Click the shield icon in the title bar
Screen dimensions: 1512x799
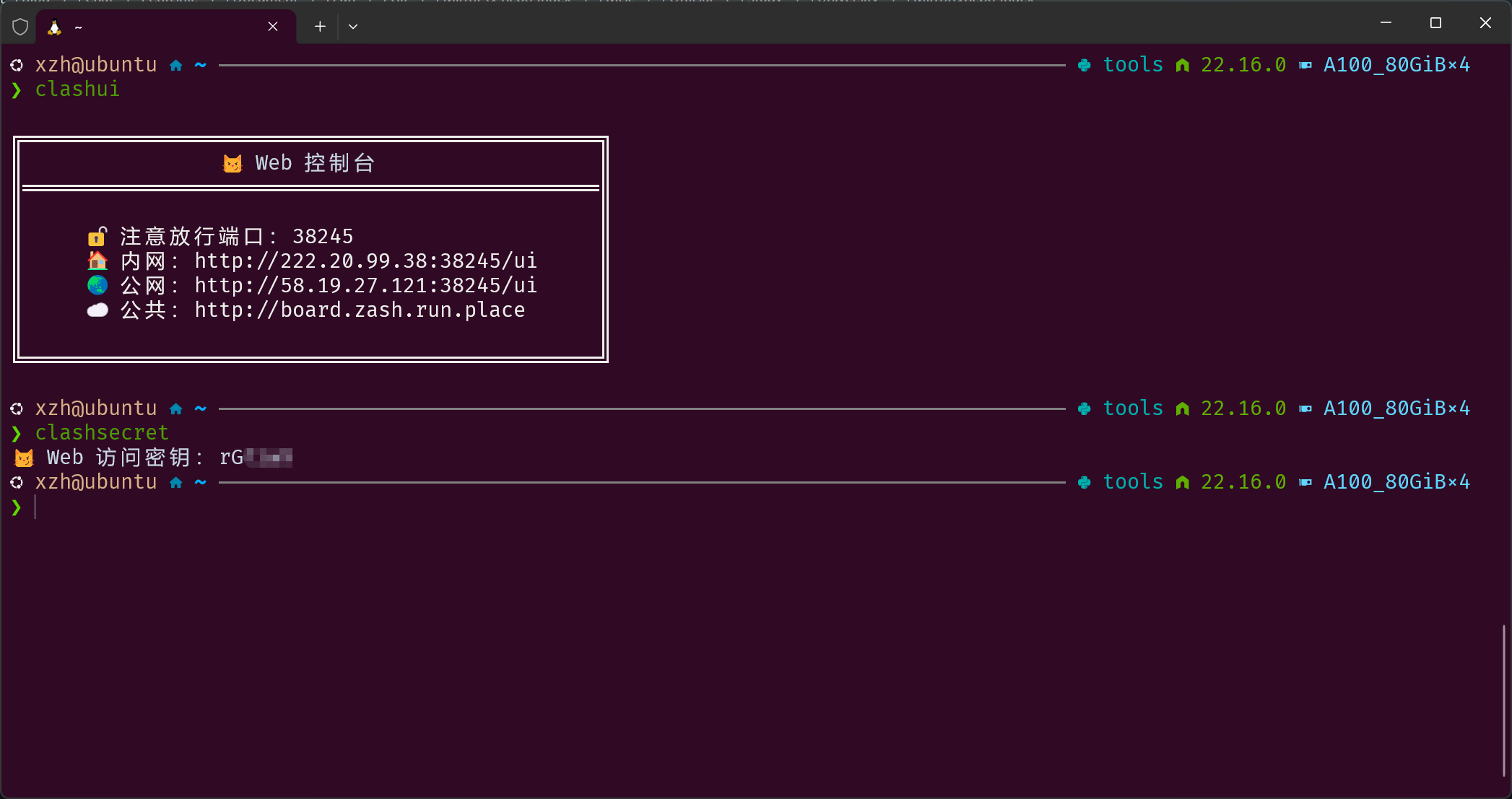pos(20,27)
